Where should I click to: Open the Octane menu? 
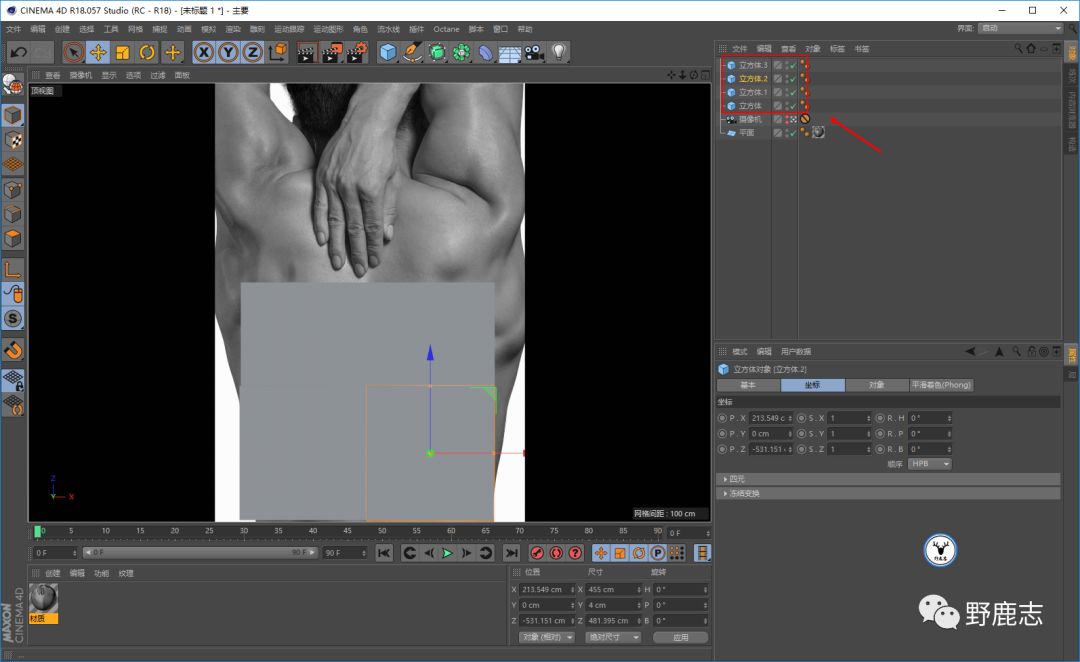point(446,29)
